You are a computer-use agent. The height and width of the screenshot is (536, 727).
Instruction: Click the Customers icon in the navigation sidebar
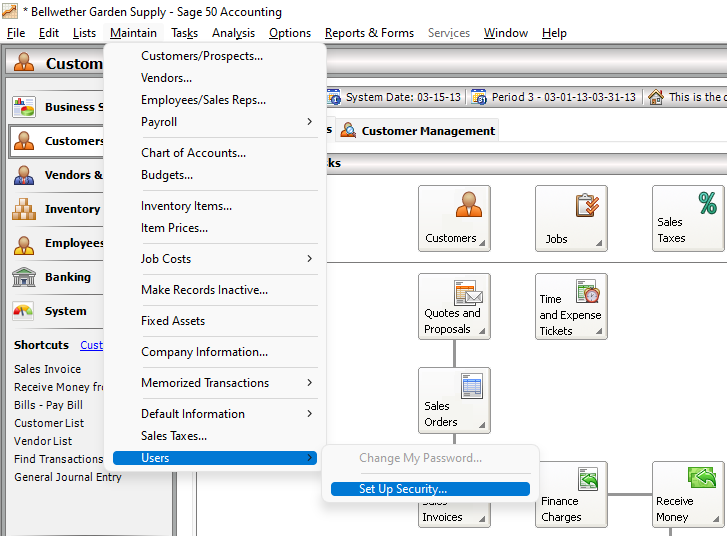[x=24, y=140]
